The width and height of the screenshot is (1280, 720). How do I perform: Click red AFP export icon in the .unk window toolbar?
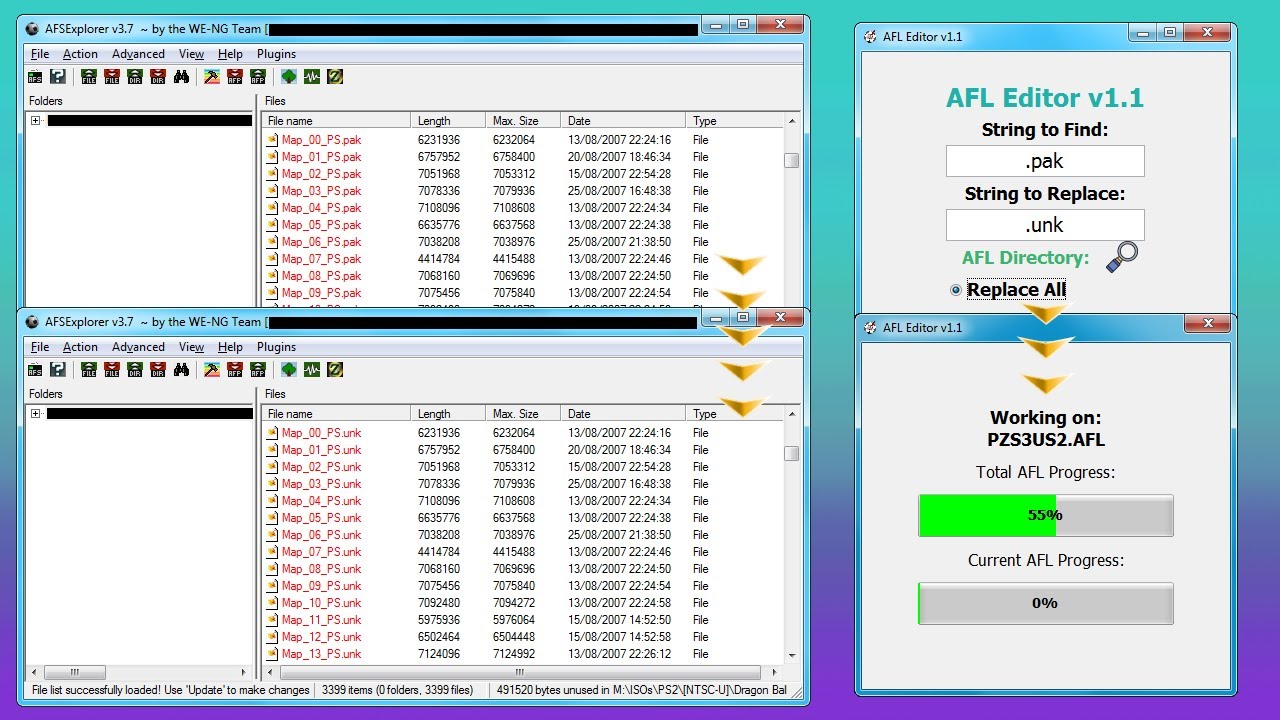pos(235,370)
